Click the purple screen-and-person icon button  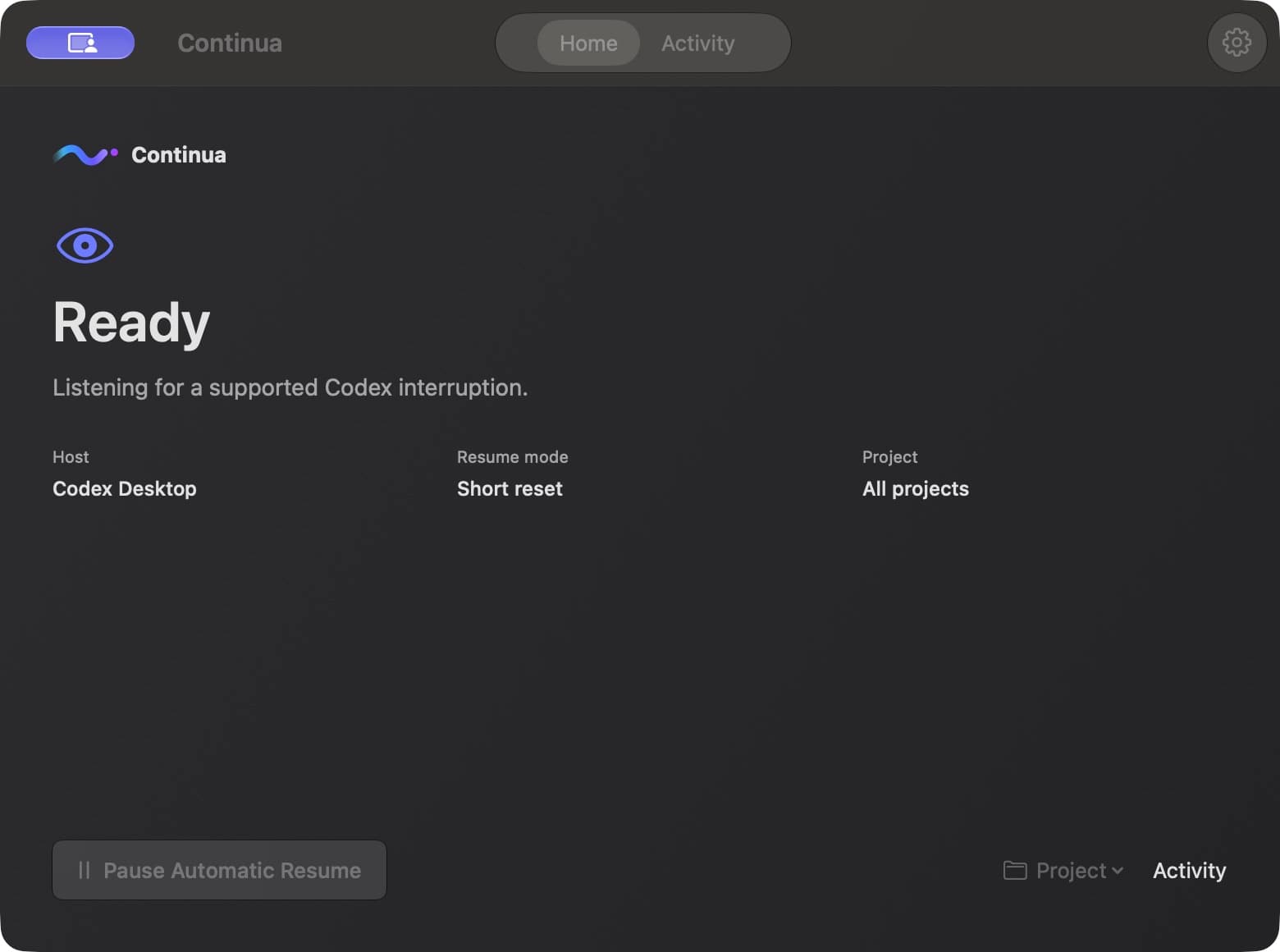coord(80,43)
